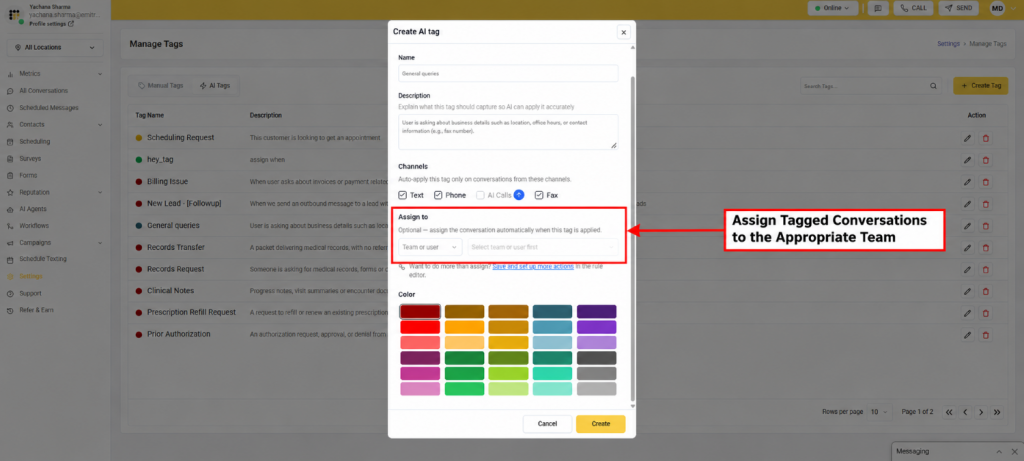Open the Online status dropdown
This screenshot has width=1024, height=461.
point(833,8)
